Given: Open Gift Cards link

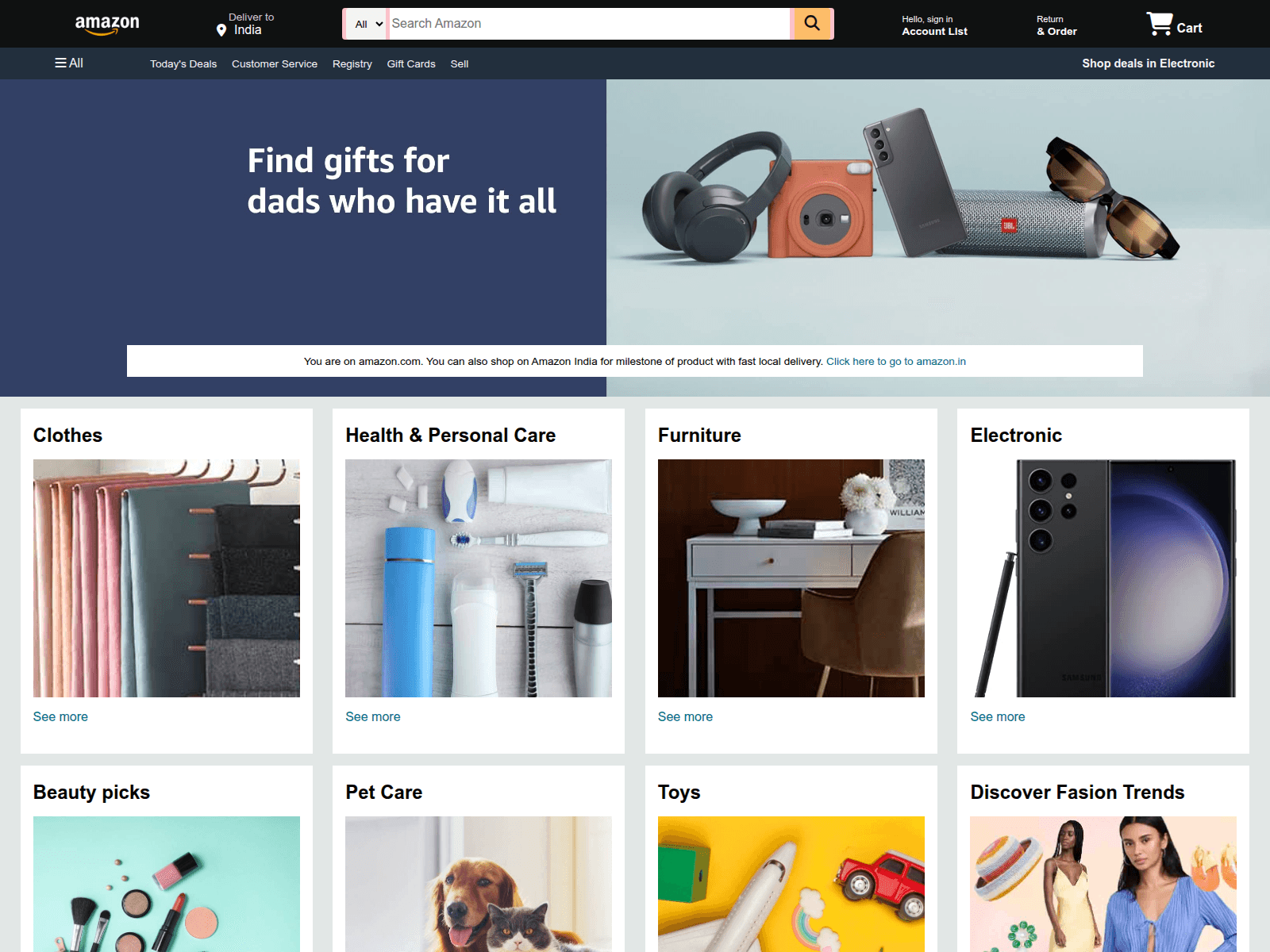Looking at the screenshot, I should (411, 64).
